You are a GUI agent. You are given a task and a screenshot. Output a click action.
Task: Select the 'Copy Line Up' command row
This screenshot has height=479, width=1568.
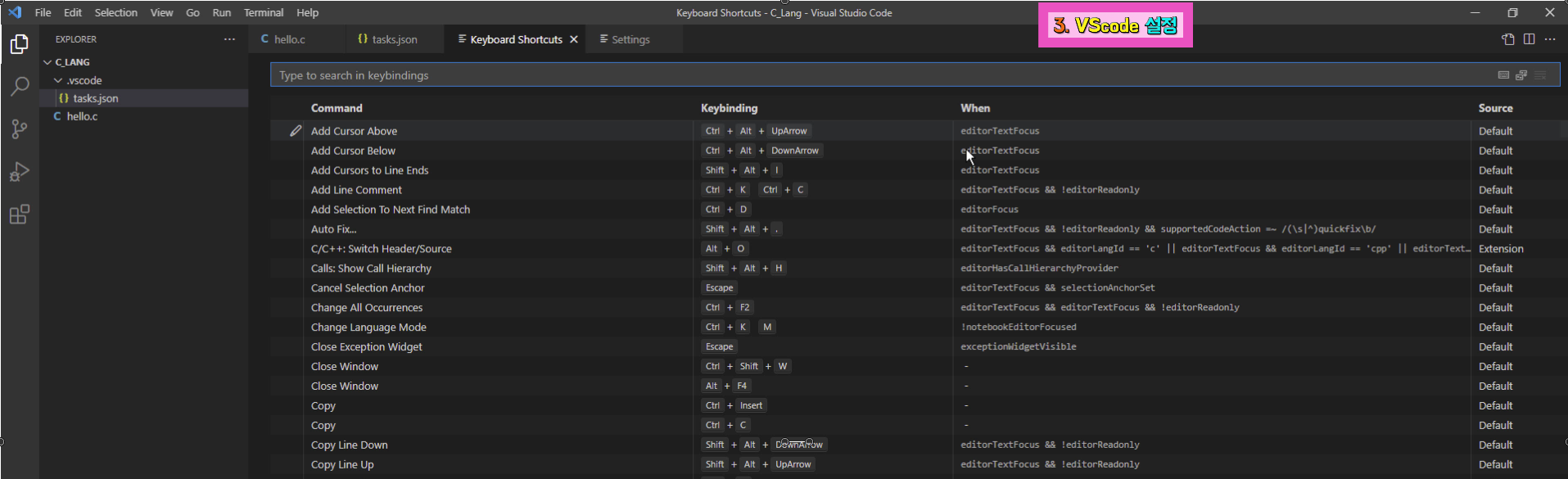pyautogui.click(x=919, y=465)
